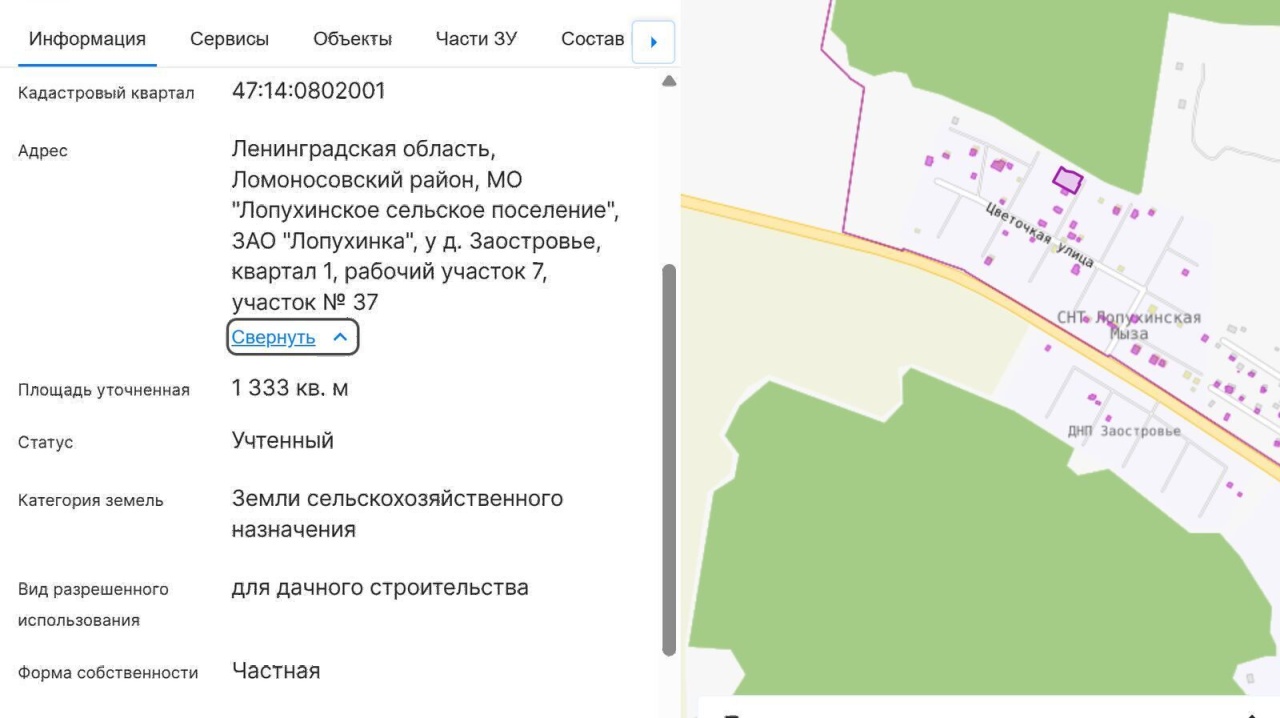Open the Информация tab

87,40
